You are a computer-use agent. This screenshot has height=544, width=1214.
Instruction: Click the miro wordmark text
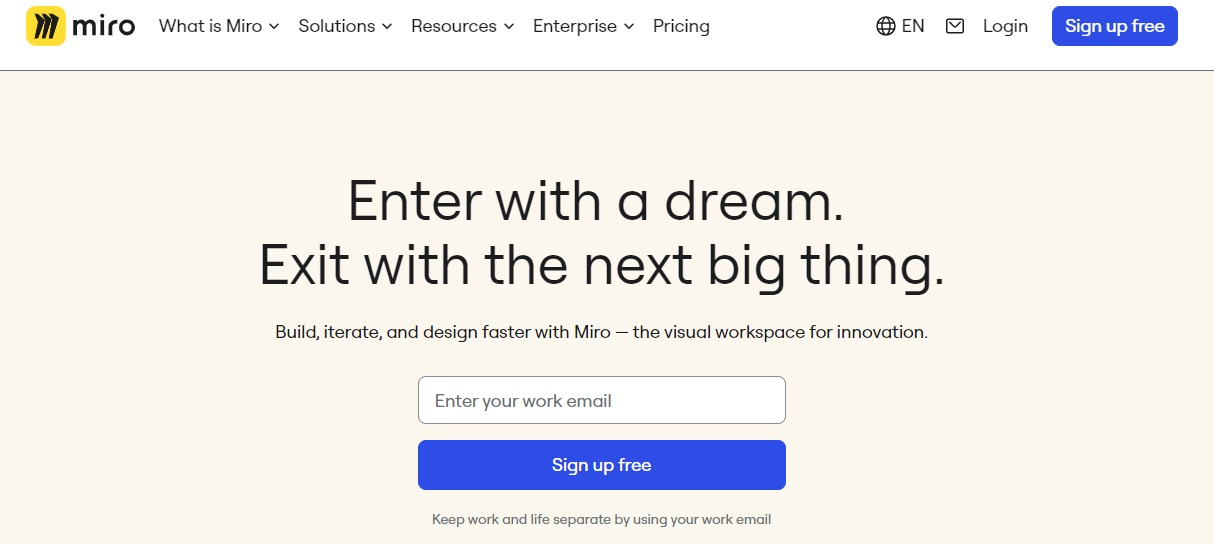(104, 26)
